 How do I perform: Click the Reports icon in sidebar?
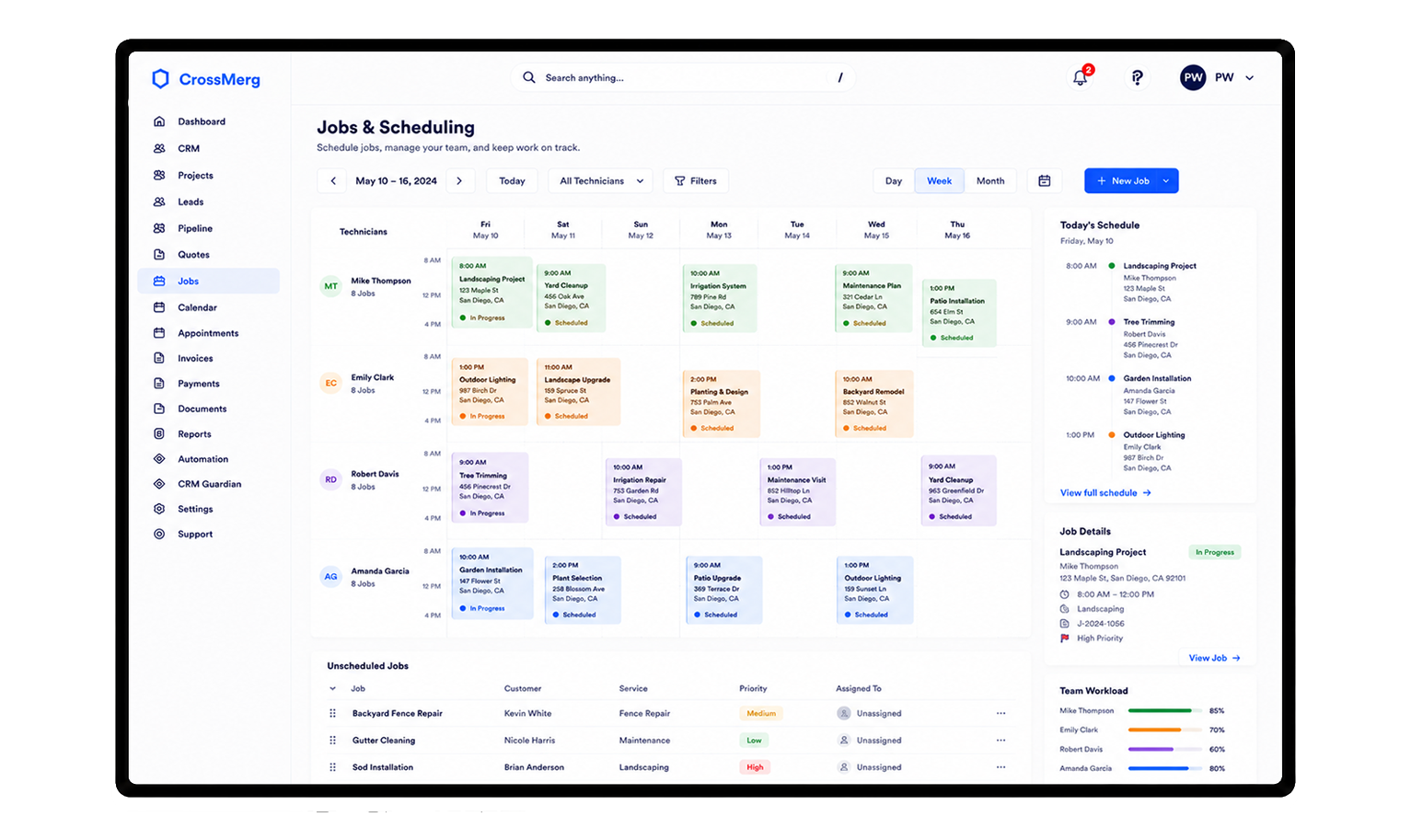[159, 433]
